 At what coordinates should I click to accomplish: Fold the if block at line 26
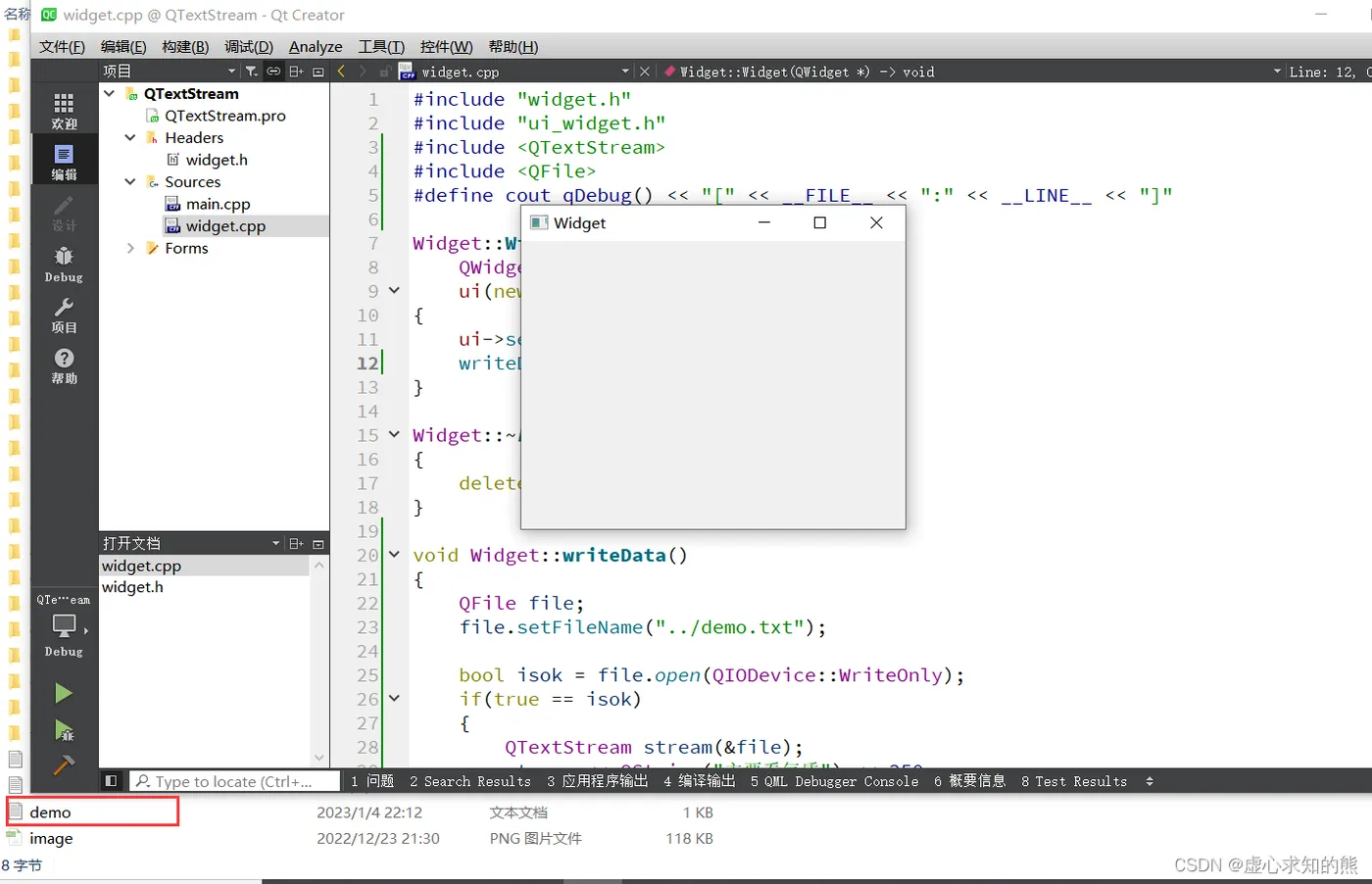click(x=394, y=698)
